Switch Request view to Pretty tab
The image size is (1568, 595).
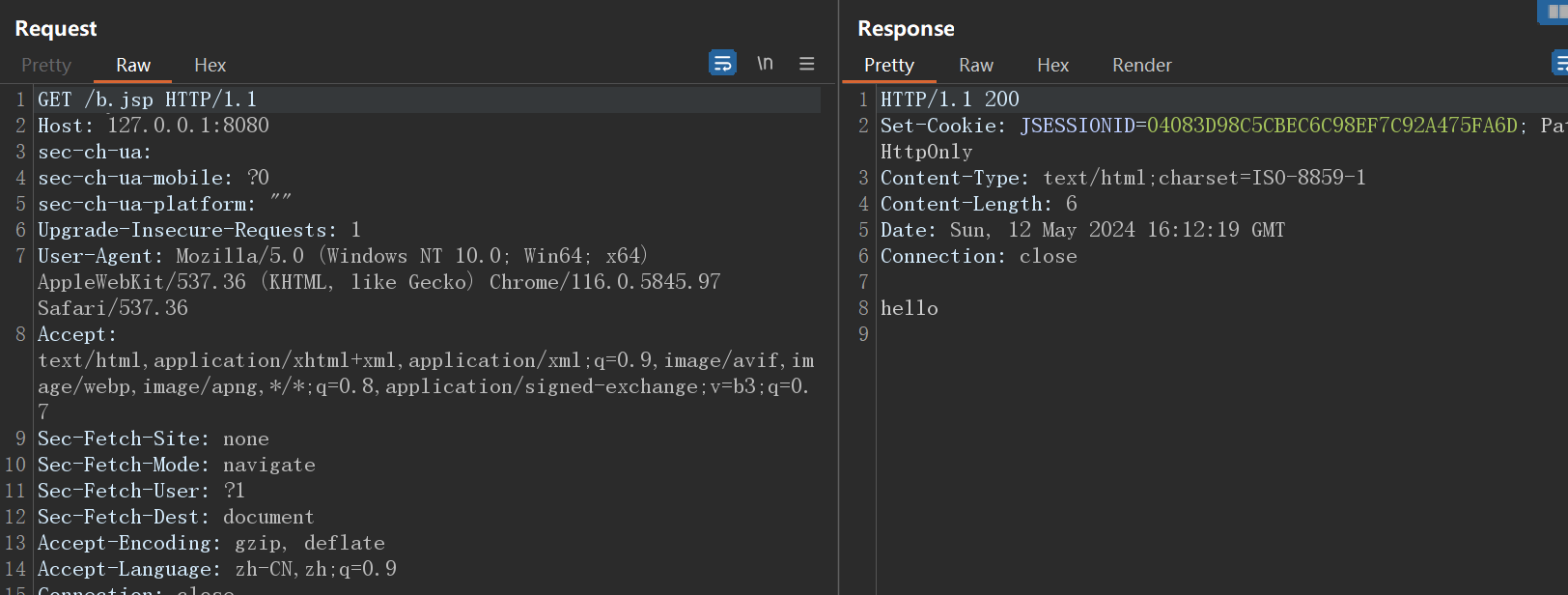tap(46, 65)
